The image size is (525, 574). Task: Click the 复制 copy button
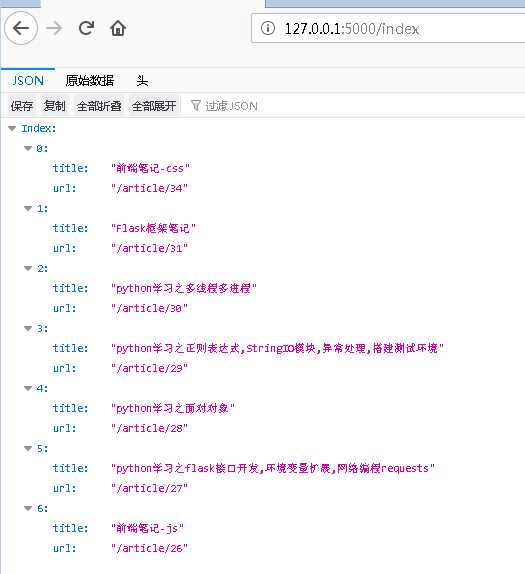click(55, 106)
